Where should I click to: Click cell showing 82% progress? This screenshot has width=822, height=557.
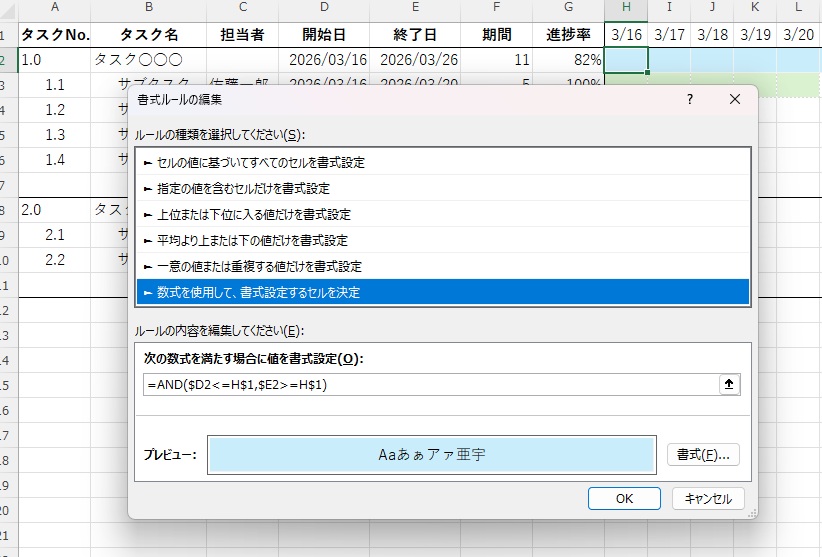567,60
